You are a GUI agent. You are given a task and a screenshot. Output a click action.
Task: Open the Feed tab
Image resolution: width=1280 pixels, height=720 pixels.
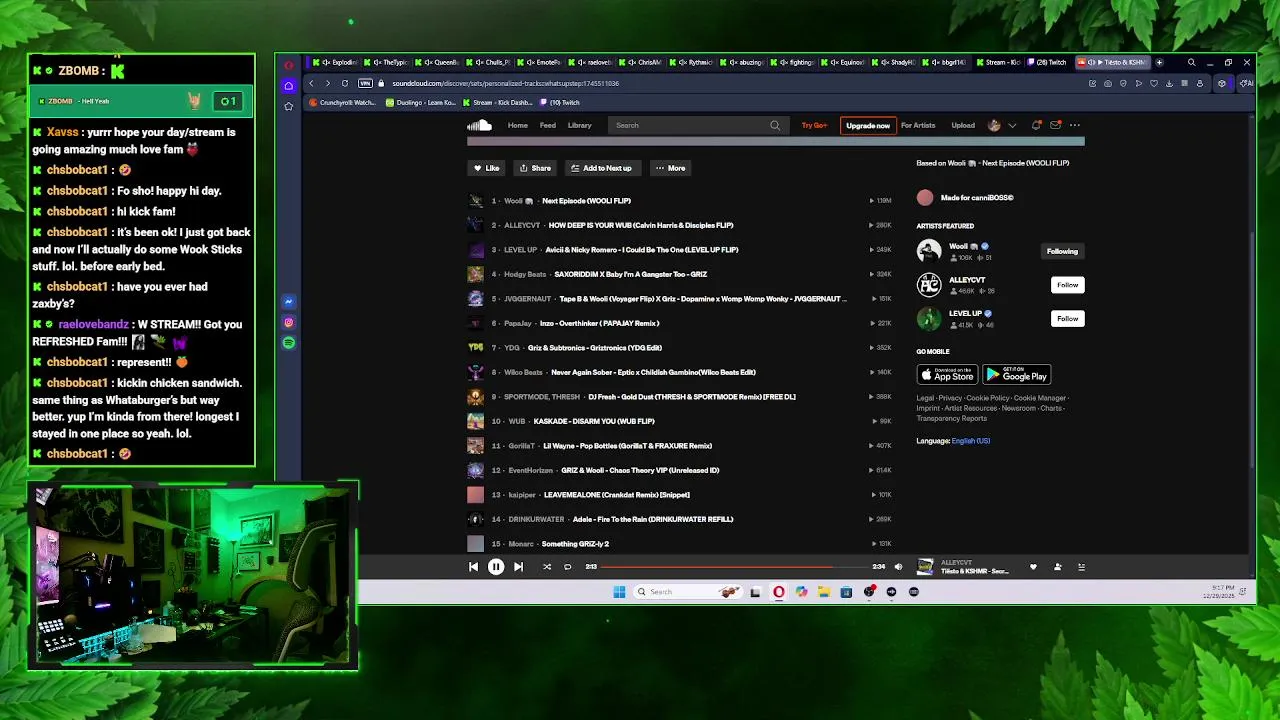coord(548,125)
